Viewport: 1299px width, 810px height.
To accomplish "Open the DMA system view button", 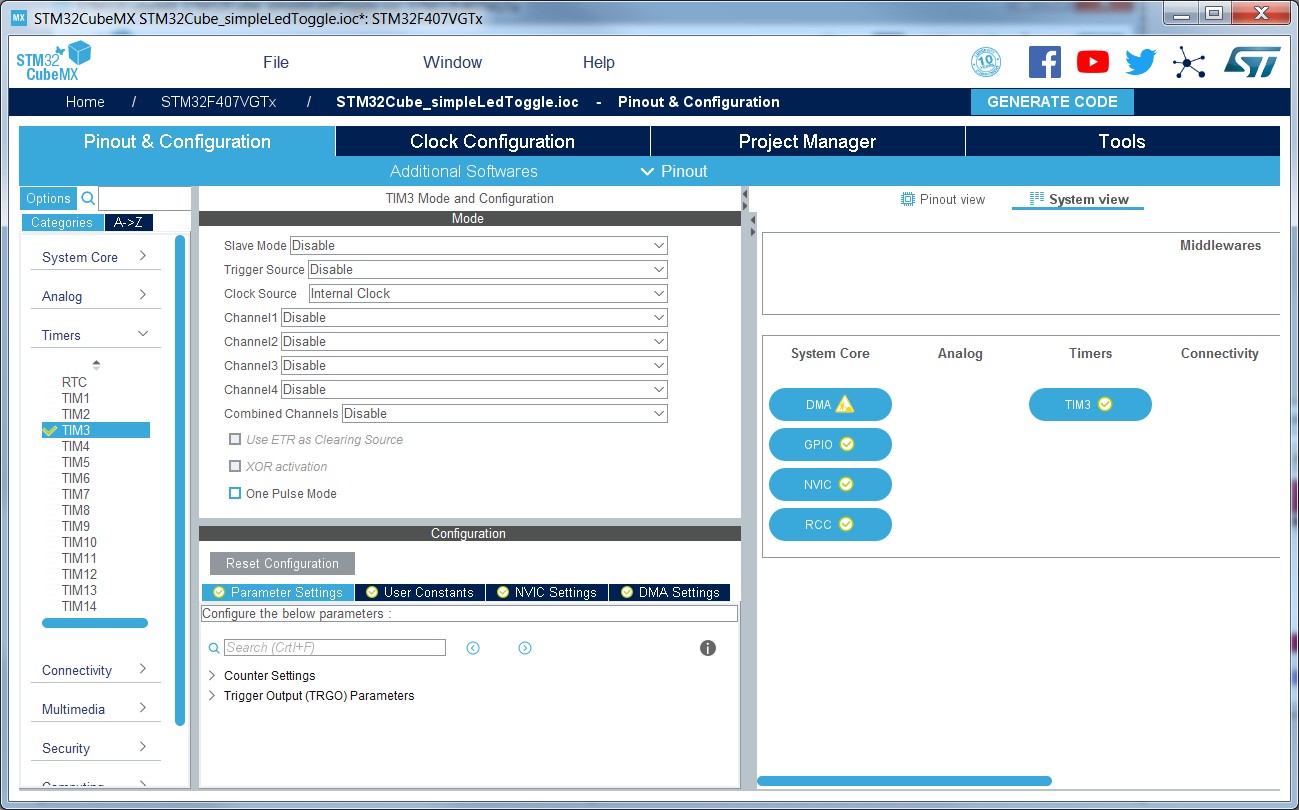I will [x=830, y=405].
